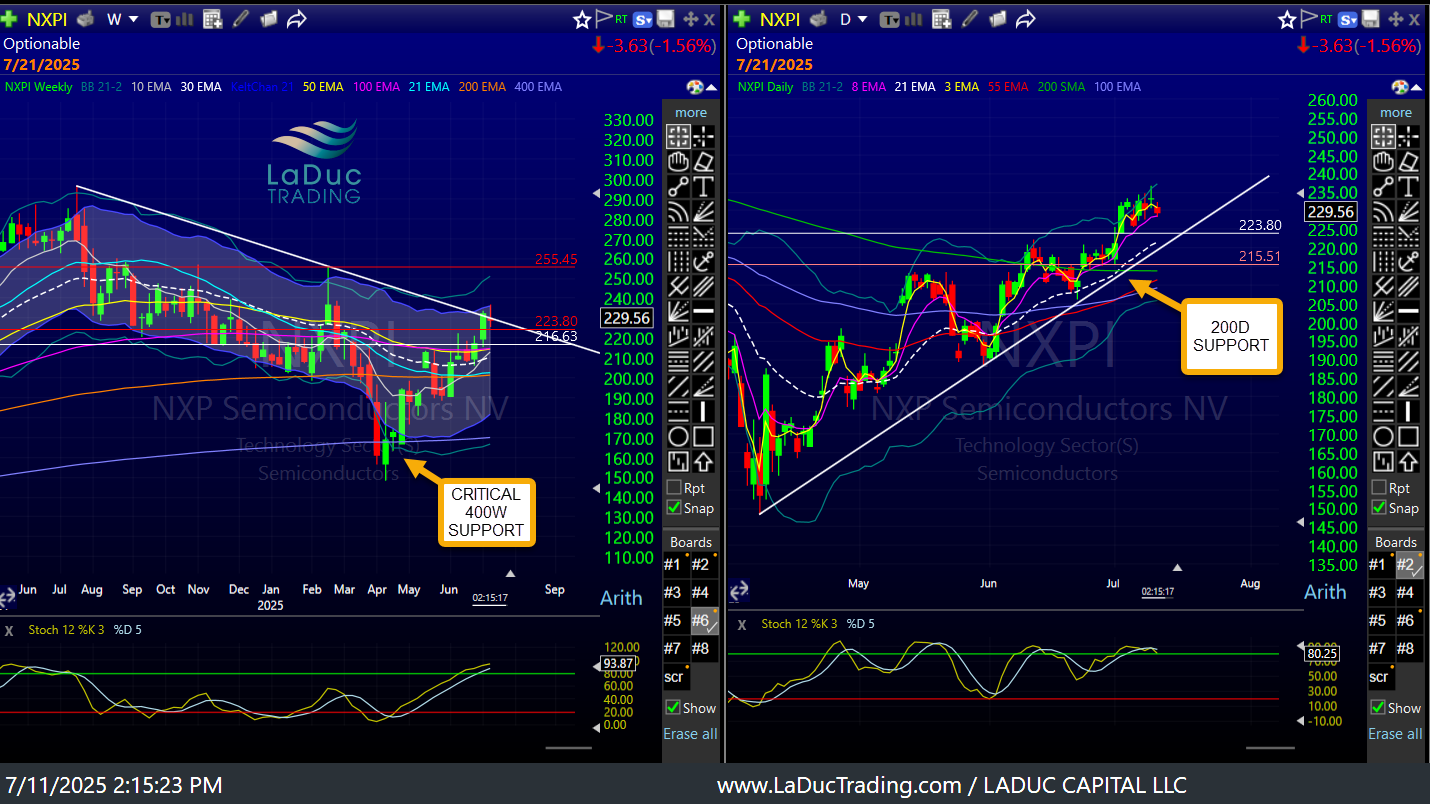This screenshot has height=804, width=1430.
Task: Click the star favorite icon on daily chart
Action: click(1287, 19)
